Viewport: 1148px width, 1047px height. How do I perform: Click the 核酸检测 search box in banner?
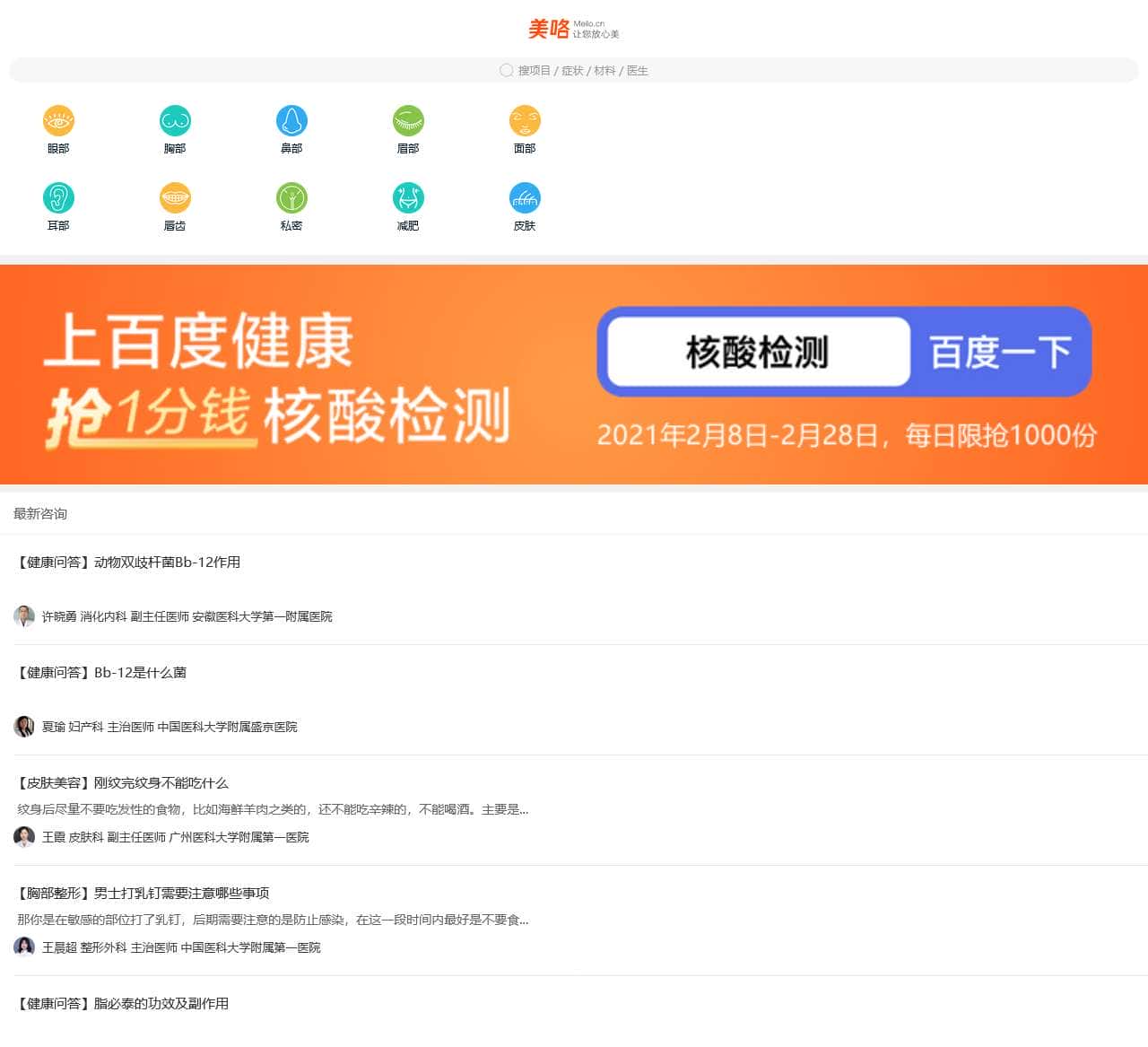pos(758,352)
